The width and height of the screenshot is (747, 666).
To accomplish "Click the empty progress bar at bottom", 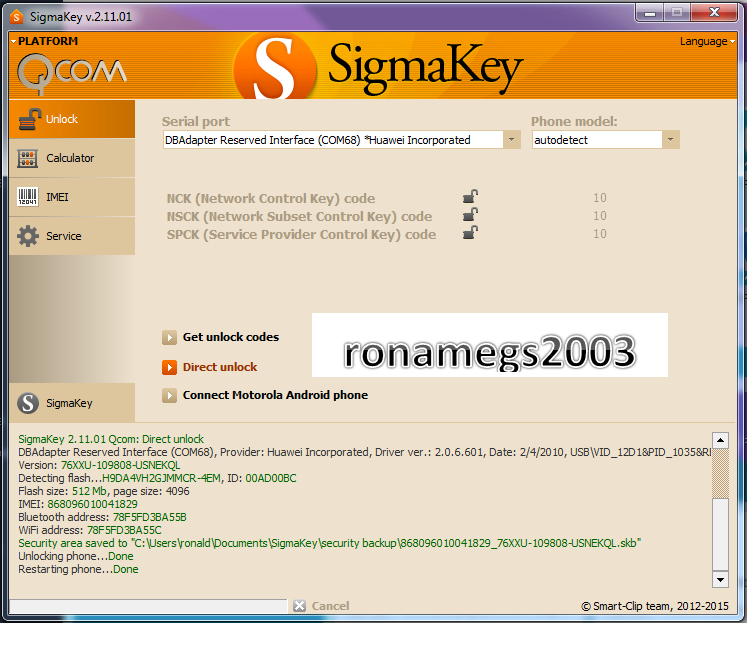I will [148, 606].
